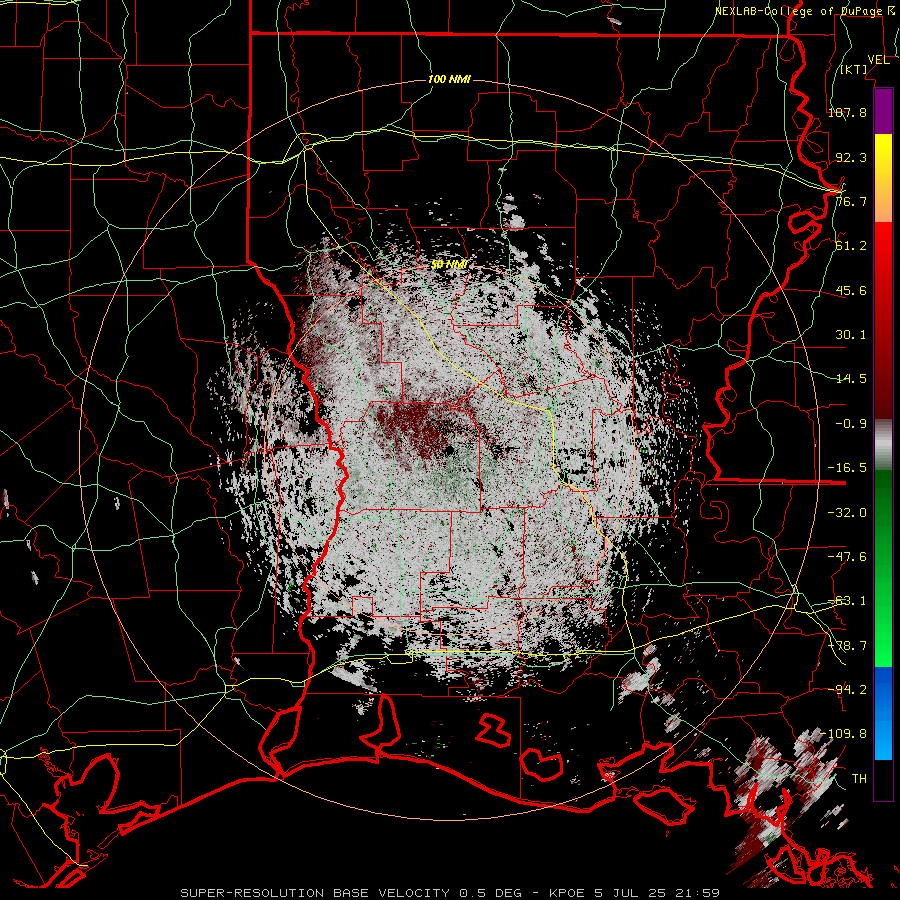Click the TH label on the legend
900x900 pixels.
(859, 779)
